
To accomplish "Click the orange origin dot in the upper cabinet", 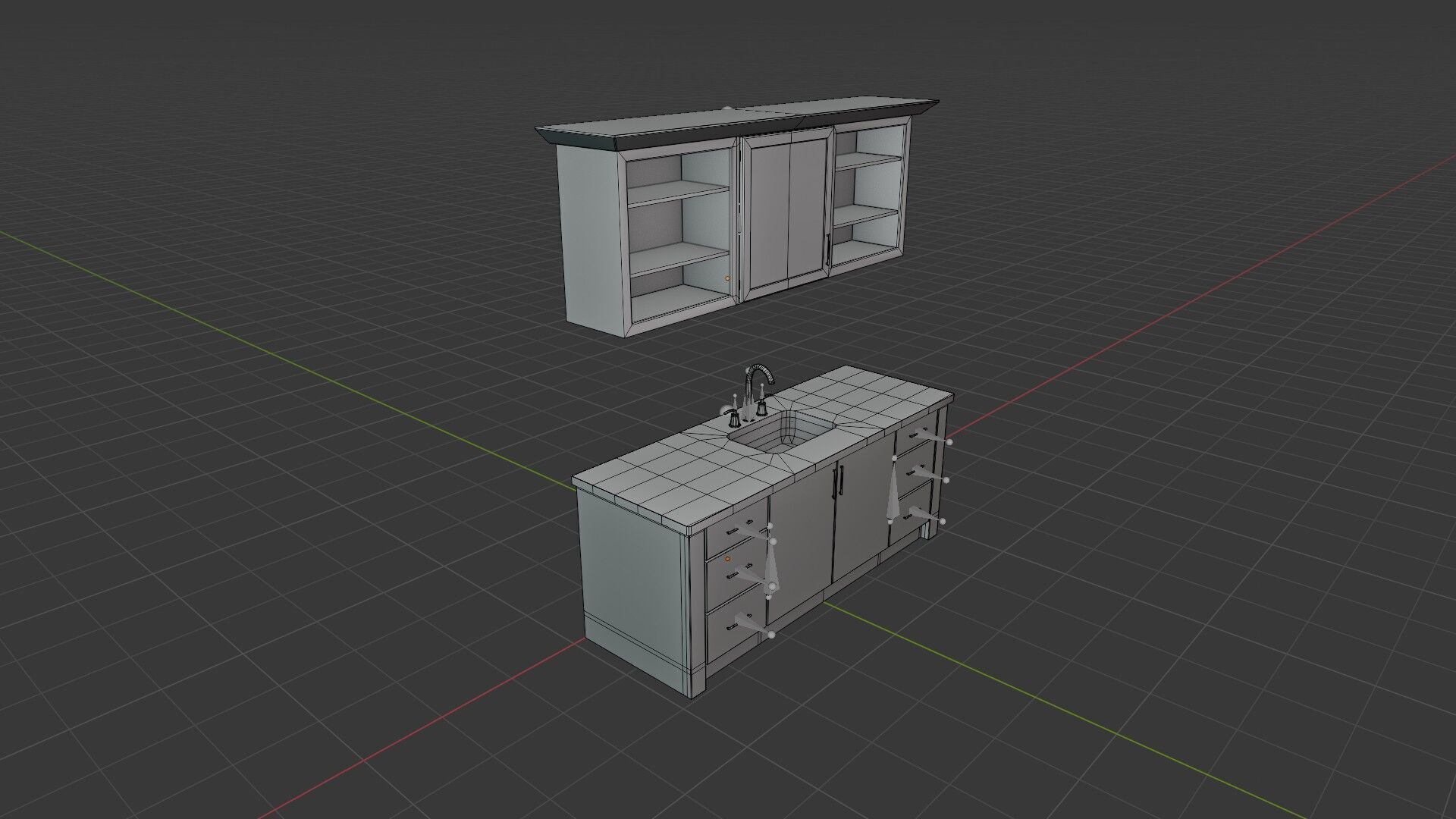I will point(727,278).
